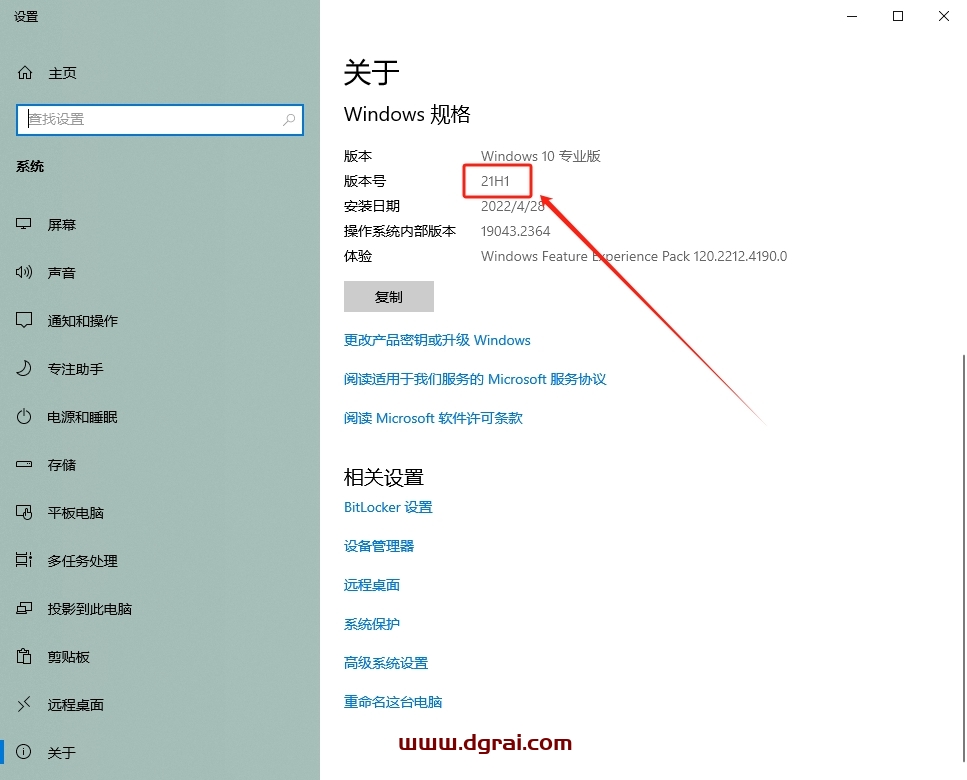Viewport: 967px width, 780px height.
Task: Open 更改产品密钥或升级 Windows link
Action: click(437, 340)
